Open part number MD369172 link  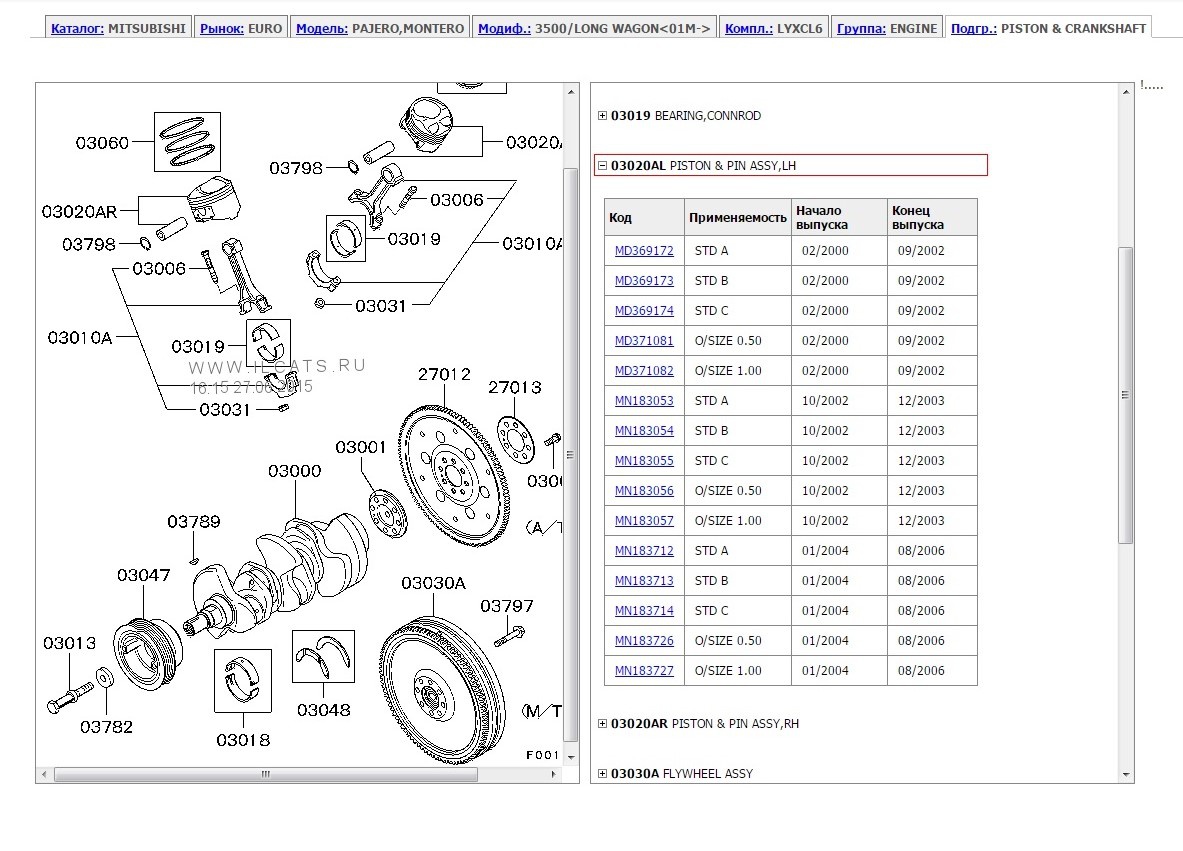pyautogui.click(x=644, y=251)
